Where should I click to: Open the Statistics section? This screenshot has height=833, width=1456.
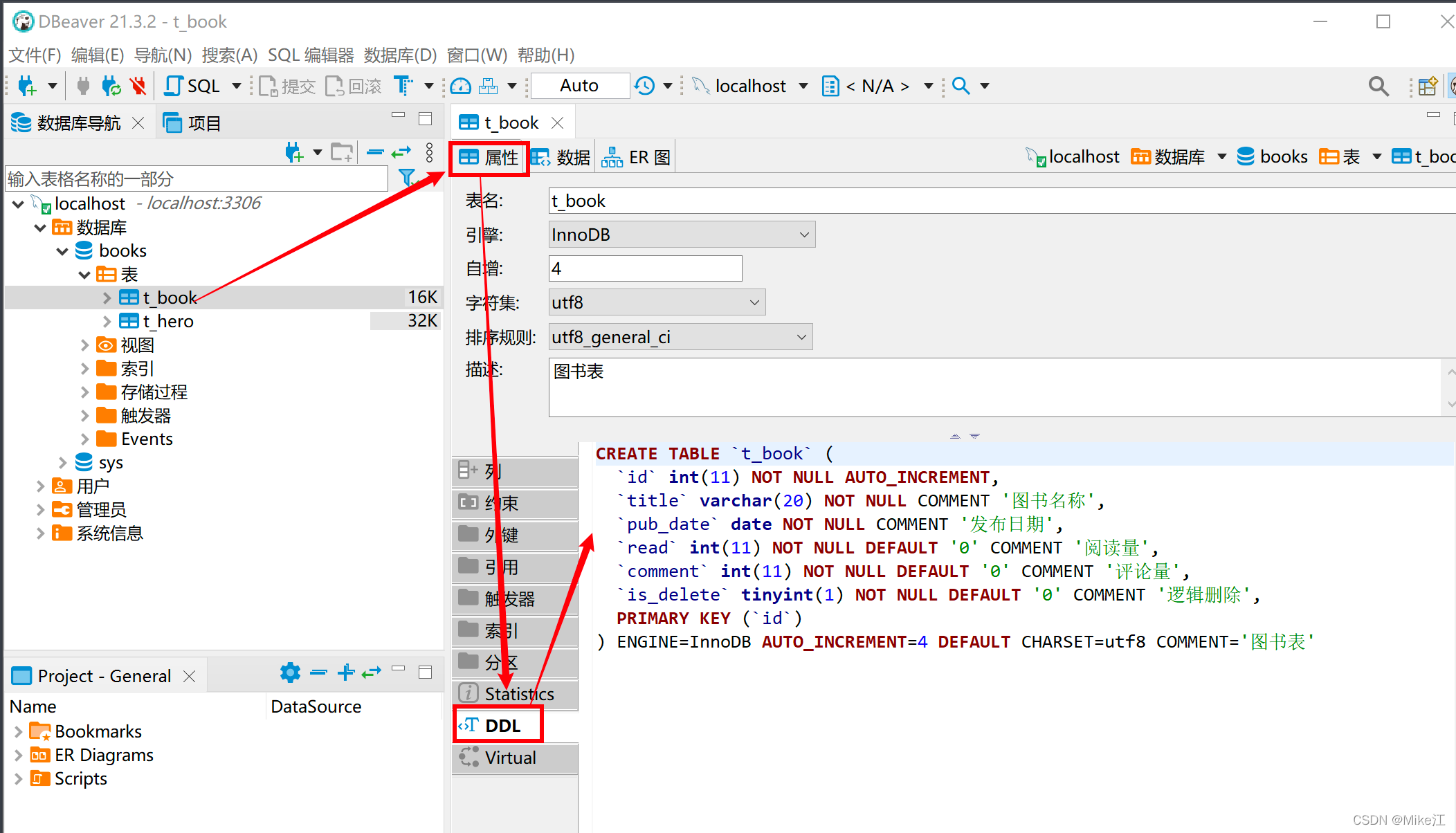coord(515,694)
